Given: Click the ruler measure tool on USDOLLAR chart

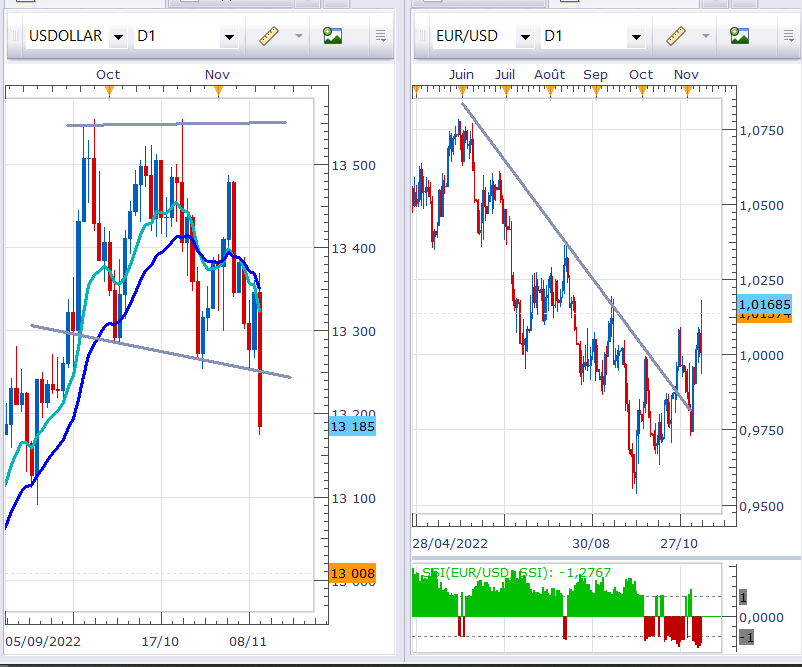Looking at the screenshot, I should click(268, 37).
